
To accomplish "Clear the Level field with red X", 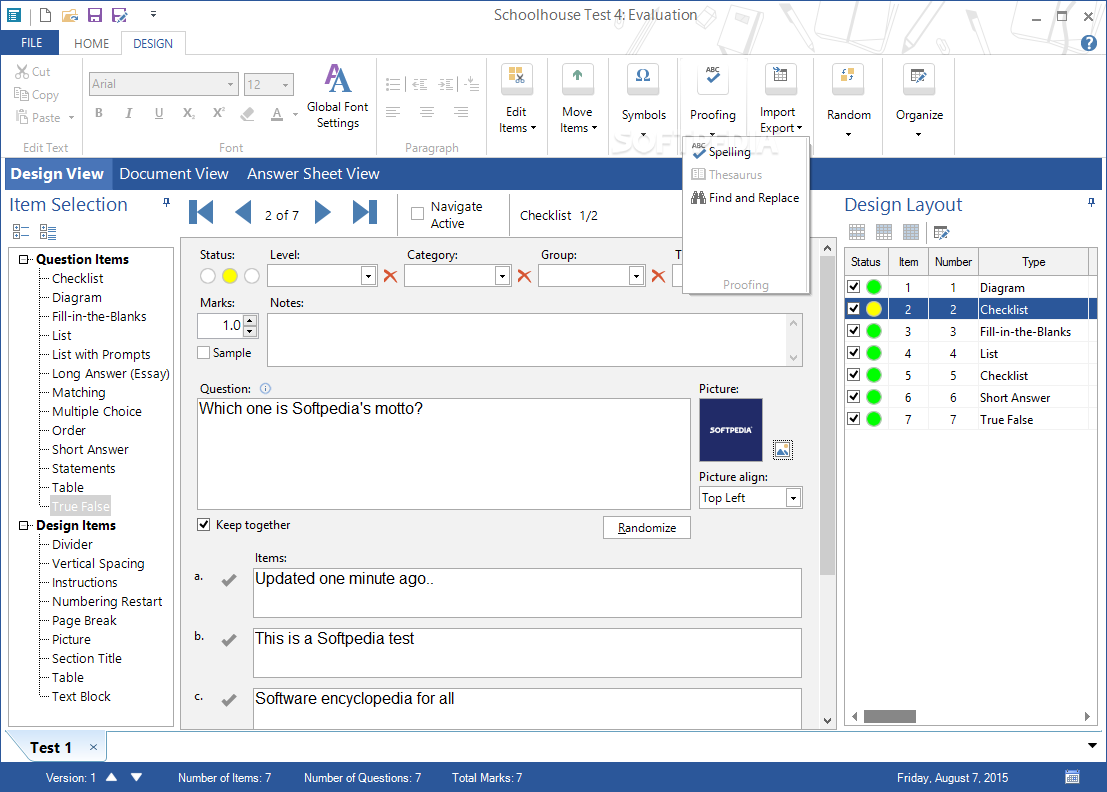I will coord(390,276).
